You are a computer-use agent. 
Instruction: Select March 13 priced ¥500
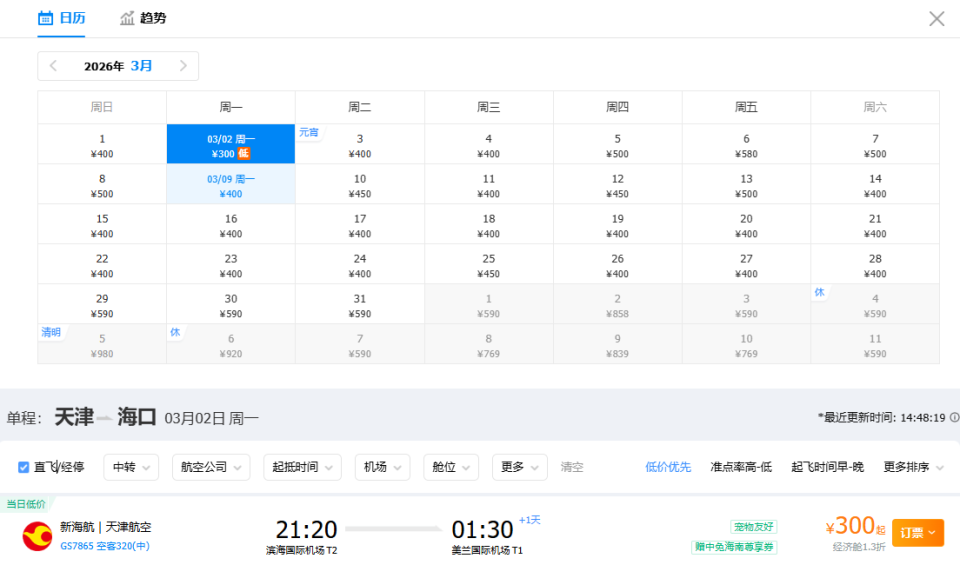coord(746,184)
